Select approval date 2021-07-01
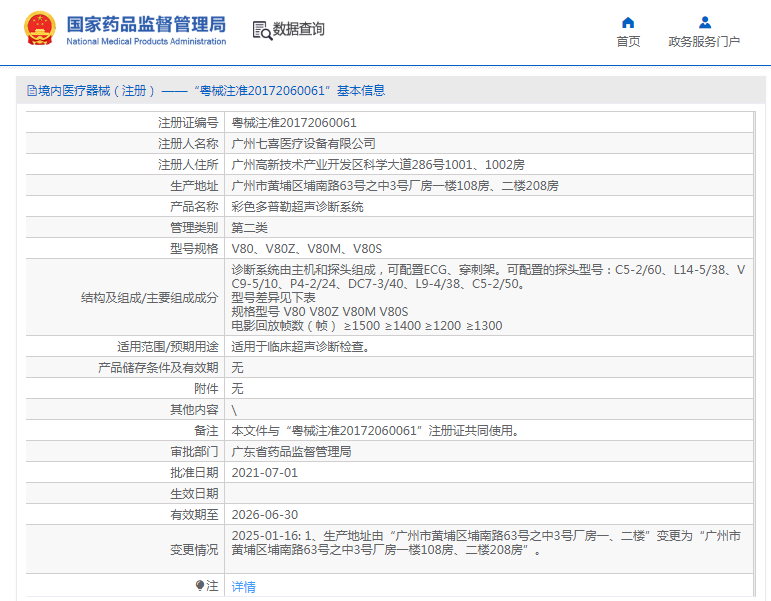Image resolution: width=771 pixels, height=601 pixels. [265, 473]
